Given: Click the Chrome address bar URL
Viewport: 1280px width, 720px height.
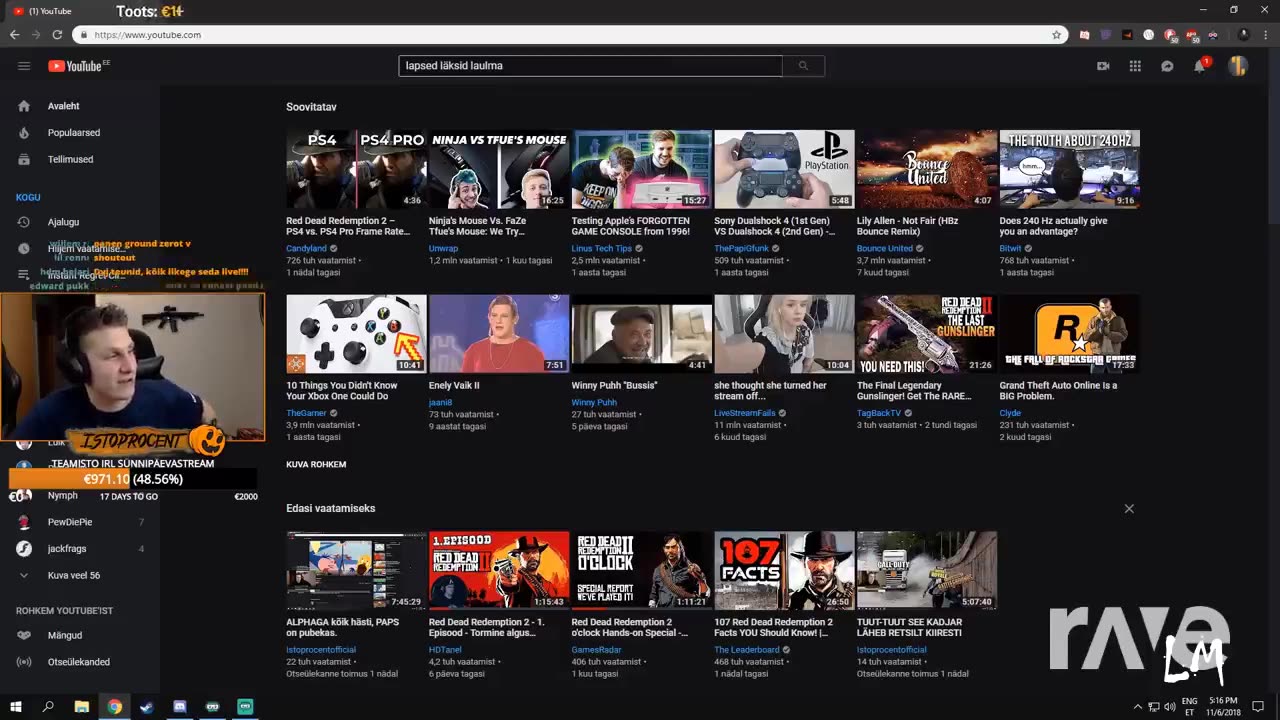Looking at the screenshot, I should click(148, 35).
